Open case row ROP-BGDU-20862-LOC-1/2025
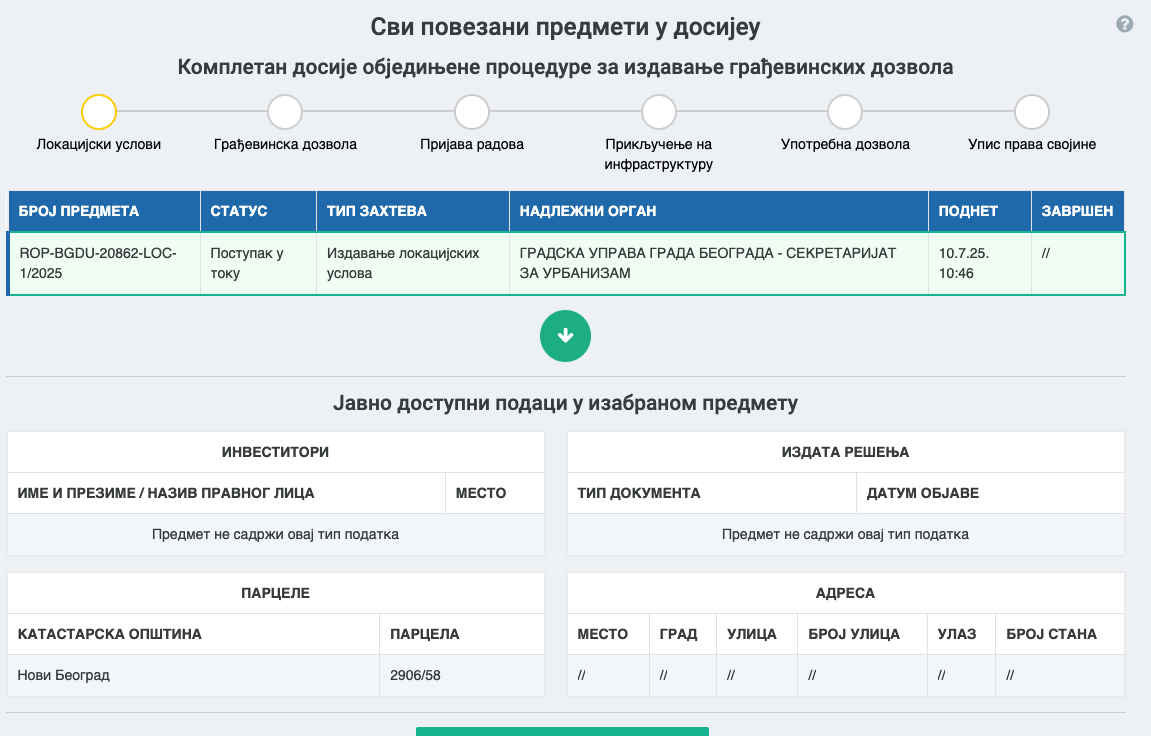Image resolution: width=1151 pixels, height=736 pixels. point(98,263)
